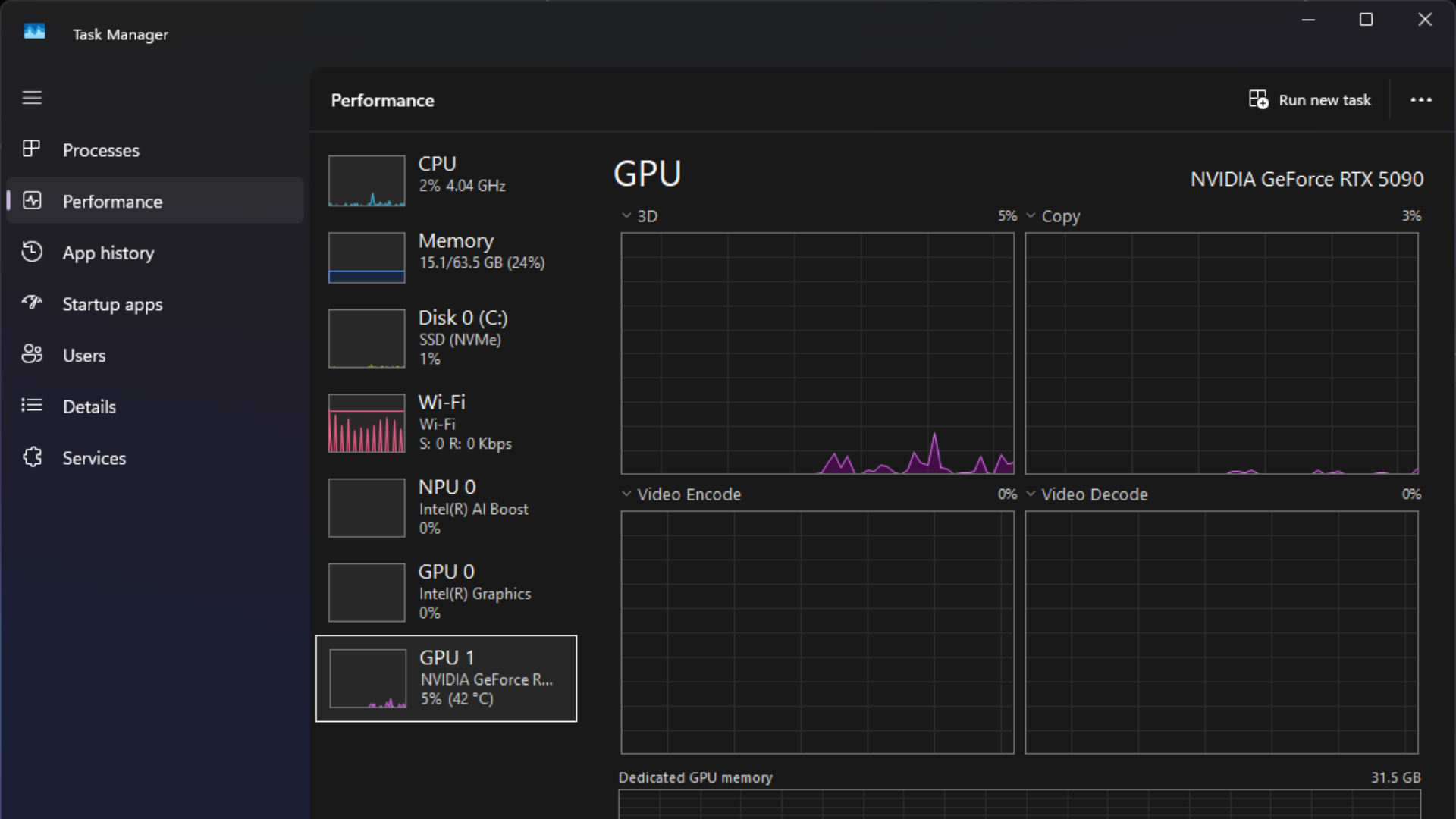Select the Services section icon
Viewport: 1456px width, 819px height.
point(32,457)
